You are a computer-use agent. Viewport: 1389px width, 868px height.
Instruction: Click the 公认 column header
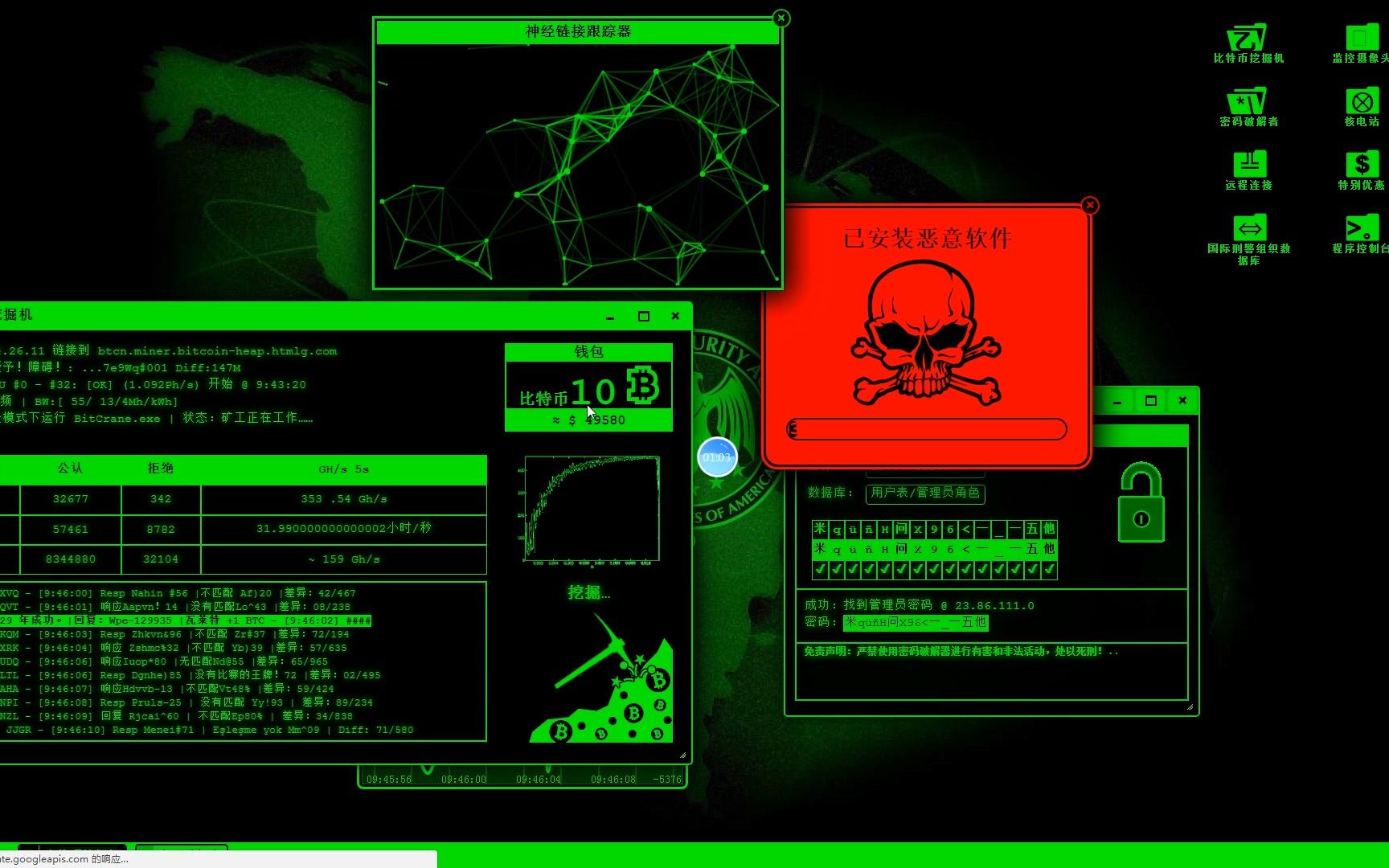coord(71,469)
